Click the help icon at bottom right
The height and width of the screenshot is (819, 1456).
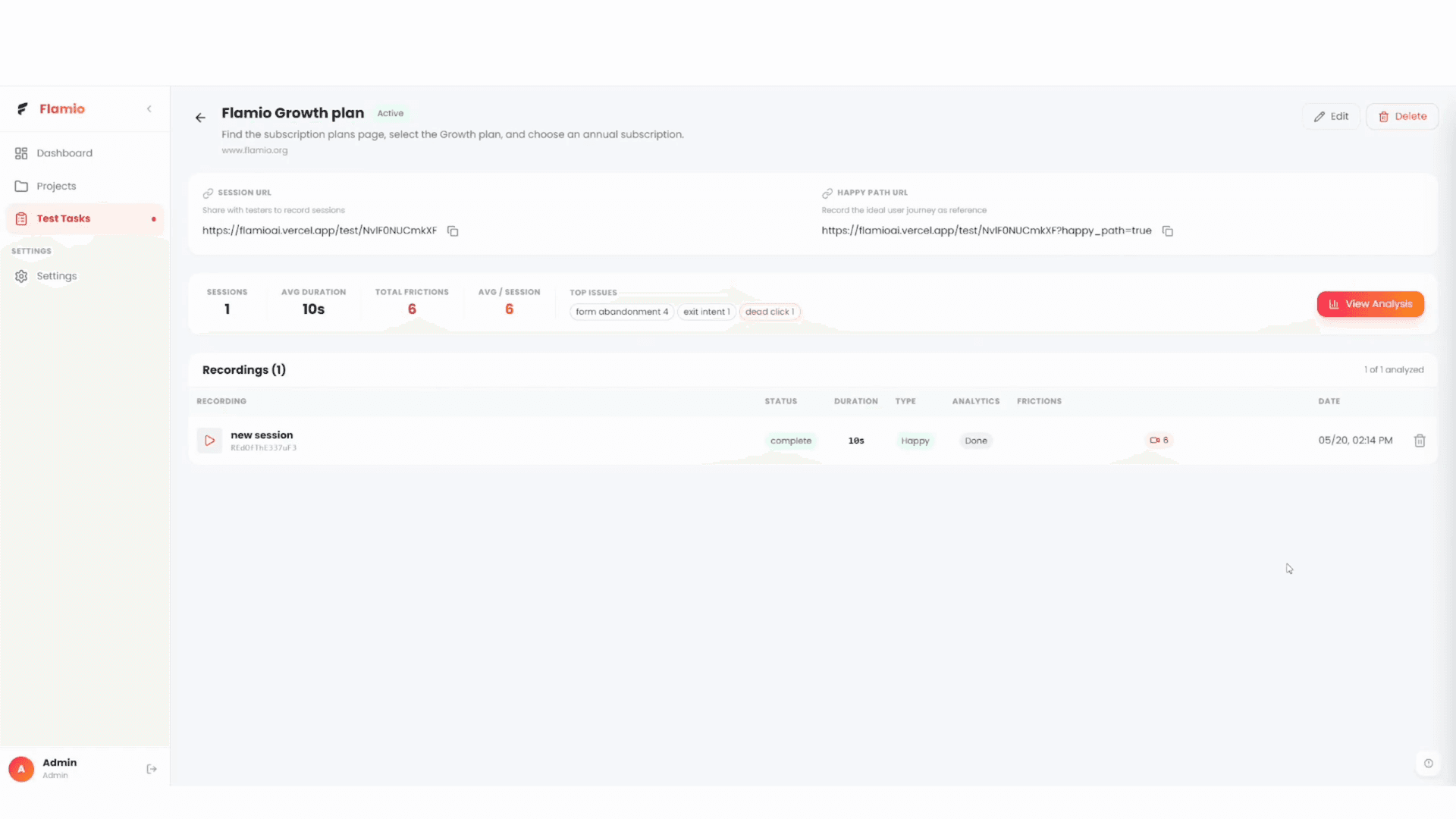(1429, 764)
